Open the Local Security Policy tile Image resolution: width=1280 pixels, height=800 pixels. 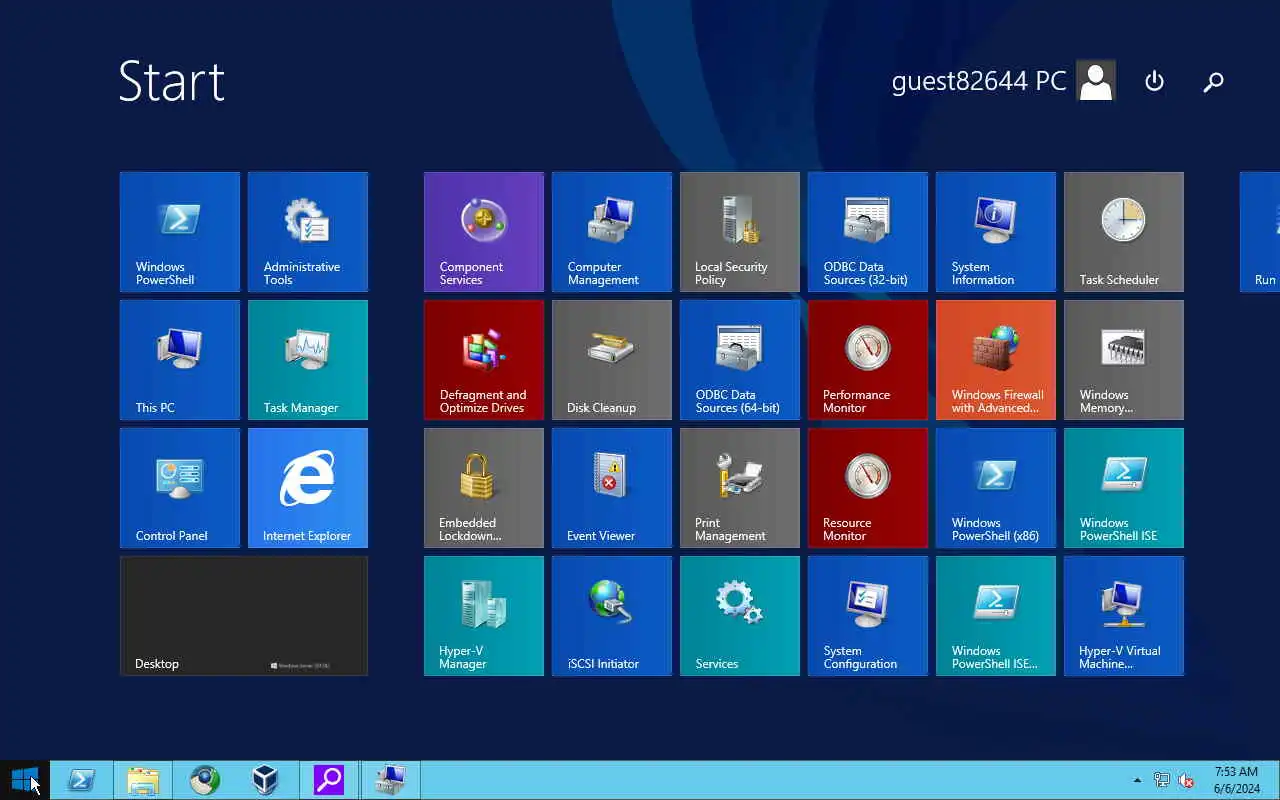[740, 232]
